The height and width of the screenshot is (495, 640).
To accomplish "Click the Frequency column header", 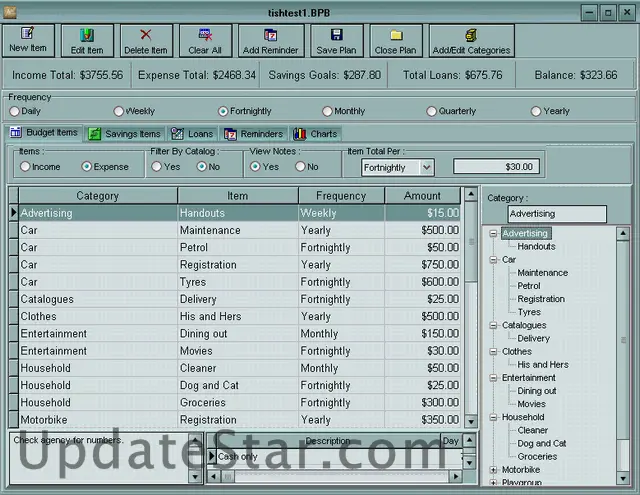I will [x=341, y=196].
